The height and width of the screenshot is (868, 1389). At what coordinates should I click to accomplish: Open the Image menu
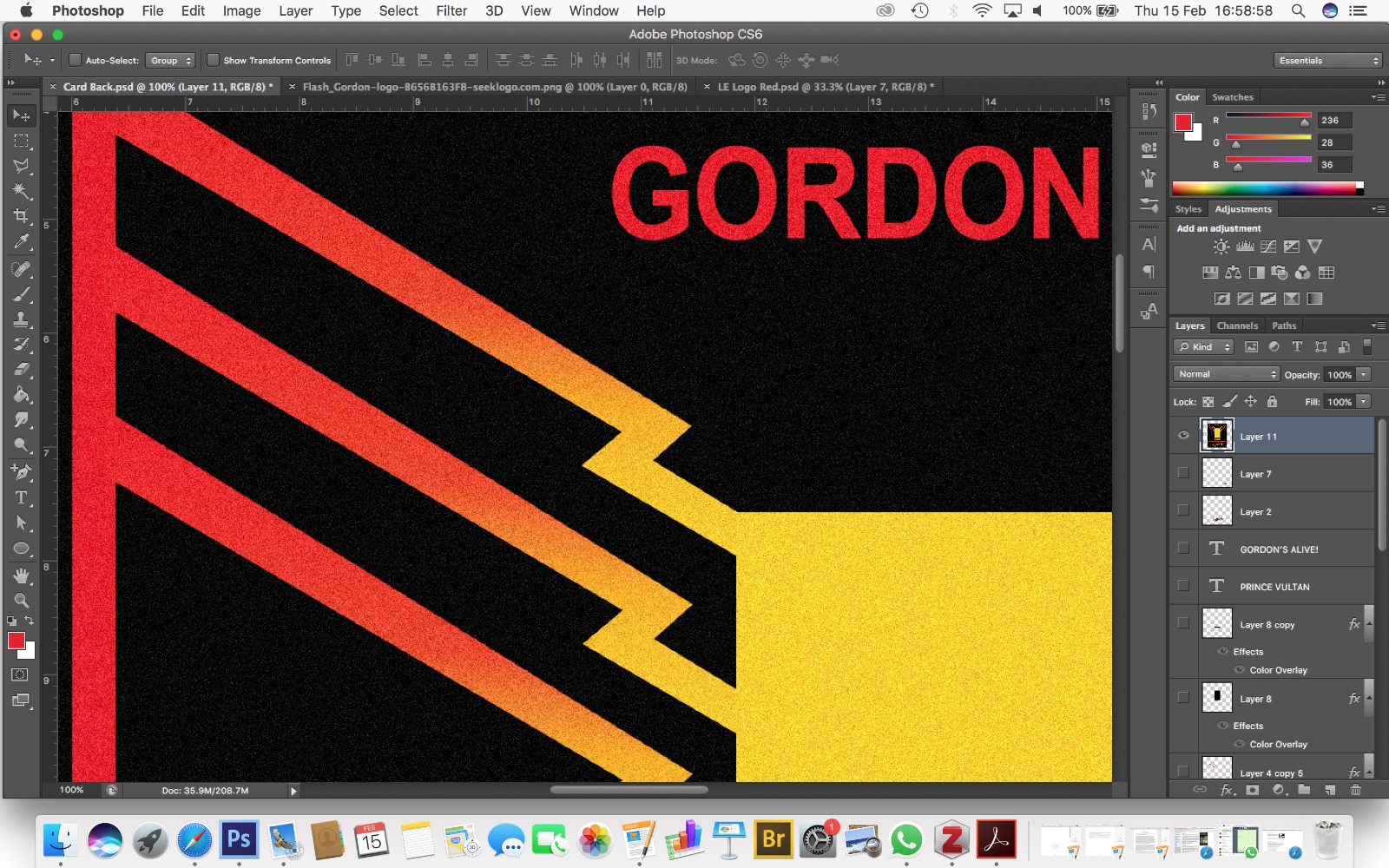coord(241,10)
